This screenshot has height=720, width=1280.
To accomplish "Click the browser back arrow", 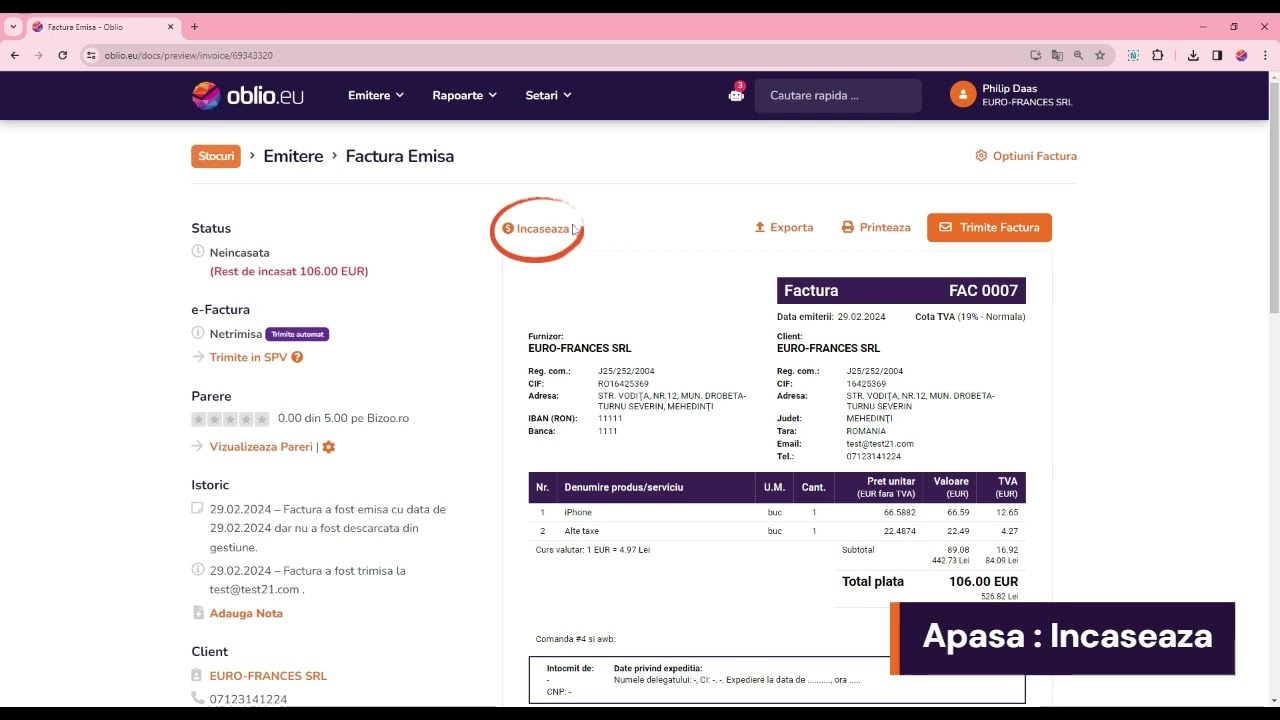I will pyautogui.click(x=14, y=55).
